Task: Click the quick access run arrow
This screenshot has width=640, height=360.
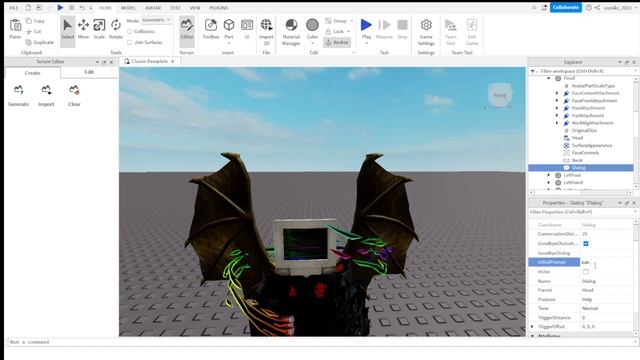Action: 60,8
